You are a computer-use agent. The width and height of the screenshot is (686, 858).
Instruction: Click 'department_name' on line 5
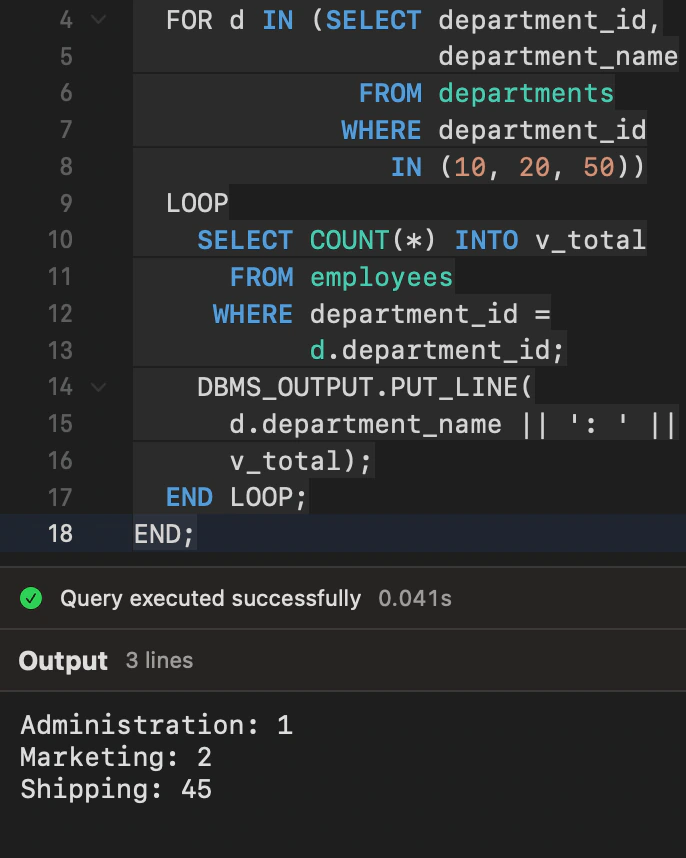pos(559,57)
